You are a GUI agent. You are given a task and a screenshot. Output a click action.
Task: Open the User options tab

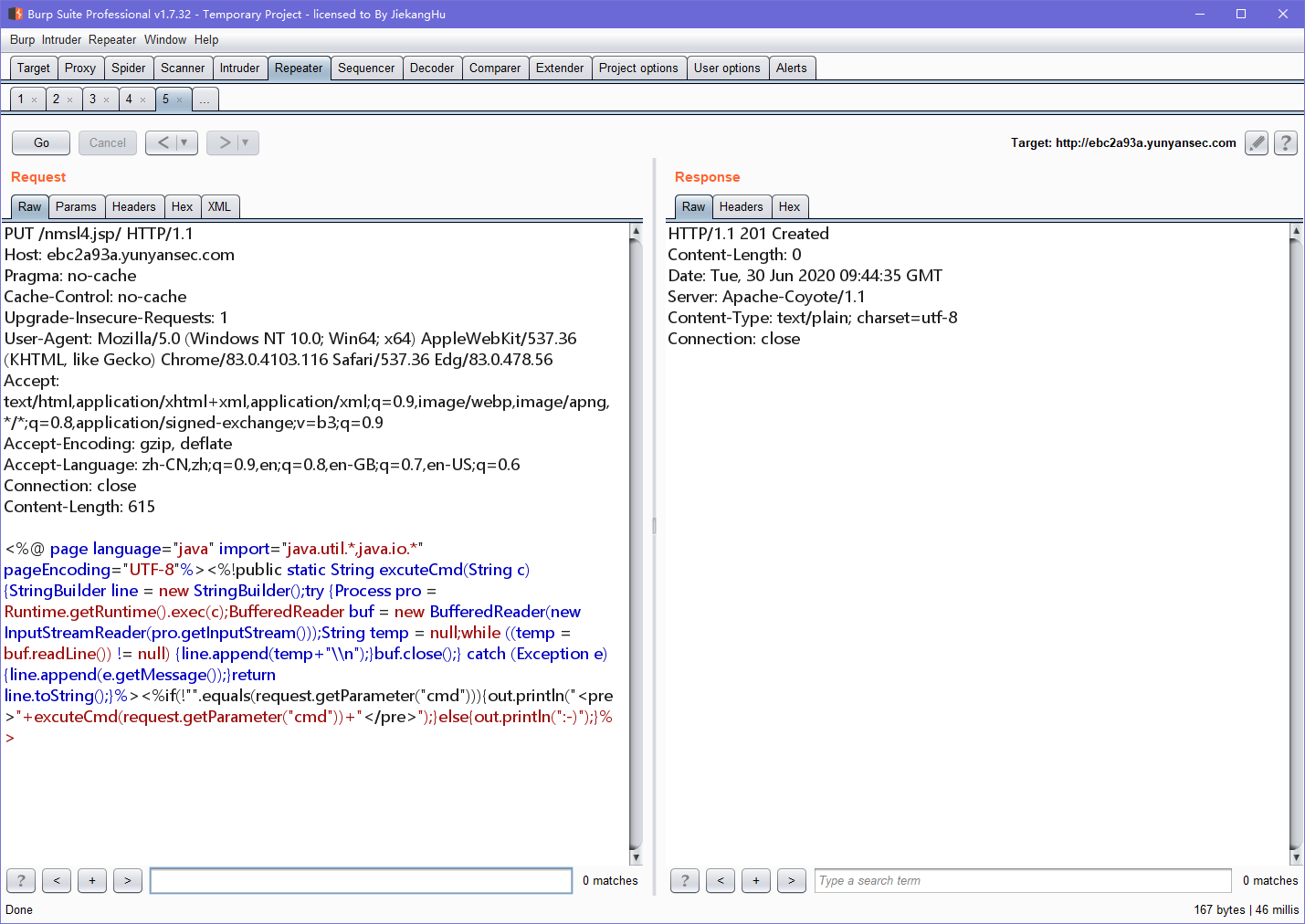pos(727,68)
